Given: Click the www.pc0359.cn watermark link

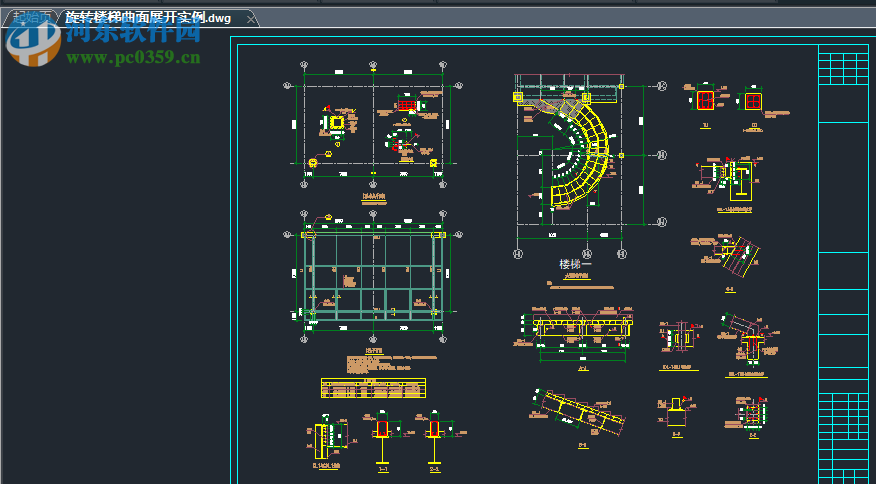Looking at the screenshot, I should pyautogui.click(x=133, y=58).
